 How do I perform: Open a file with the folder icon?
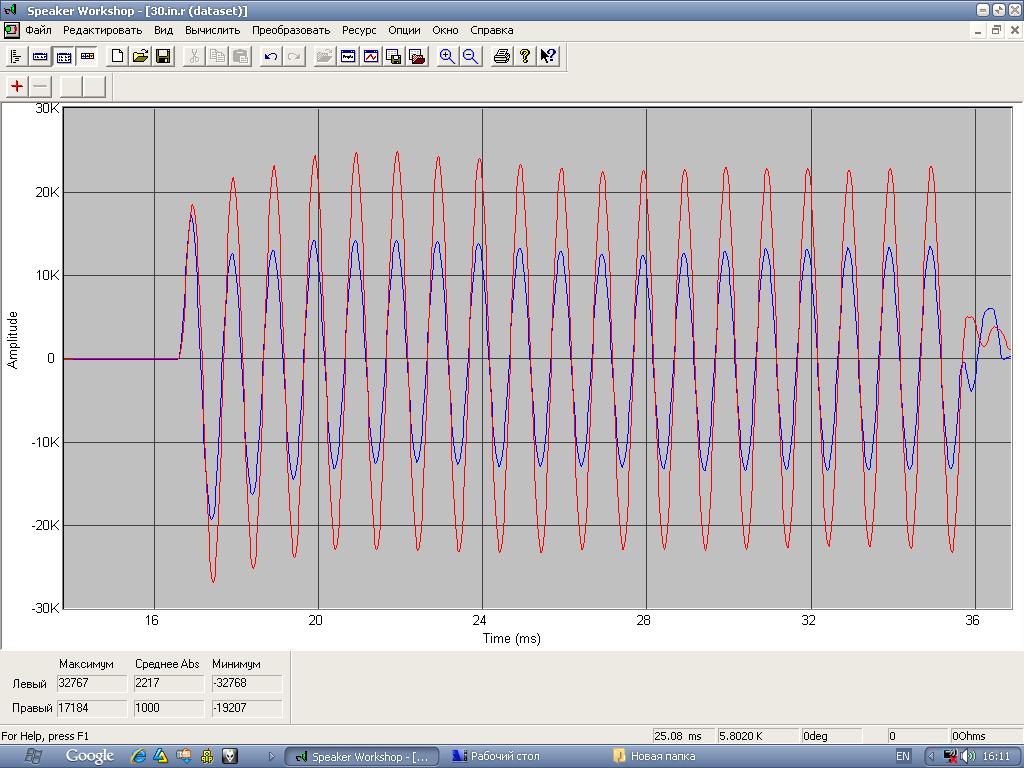click(140, 57)
